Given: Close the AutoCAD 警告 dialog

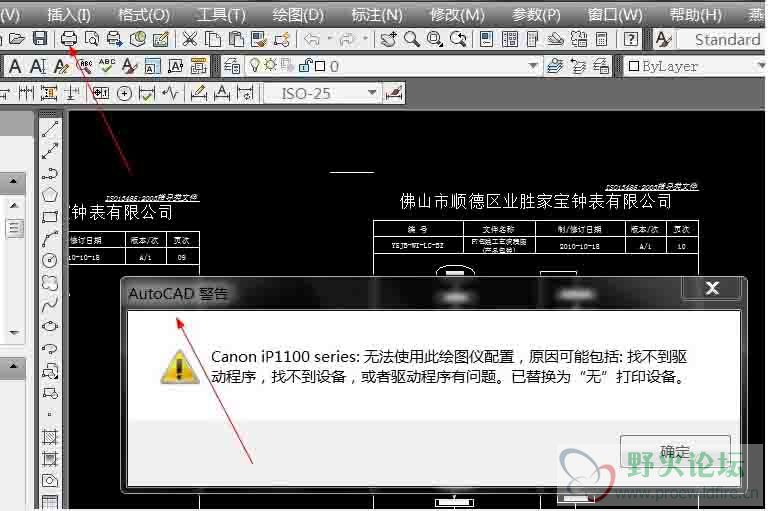Looking at the screenshot, I should (713, 288).
